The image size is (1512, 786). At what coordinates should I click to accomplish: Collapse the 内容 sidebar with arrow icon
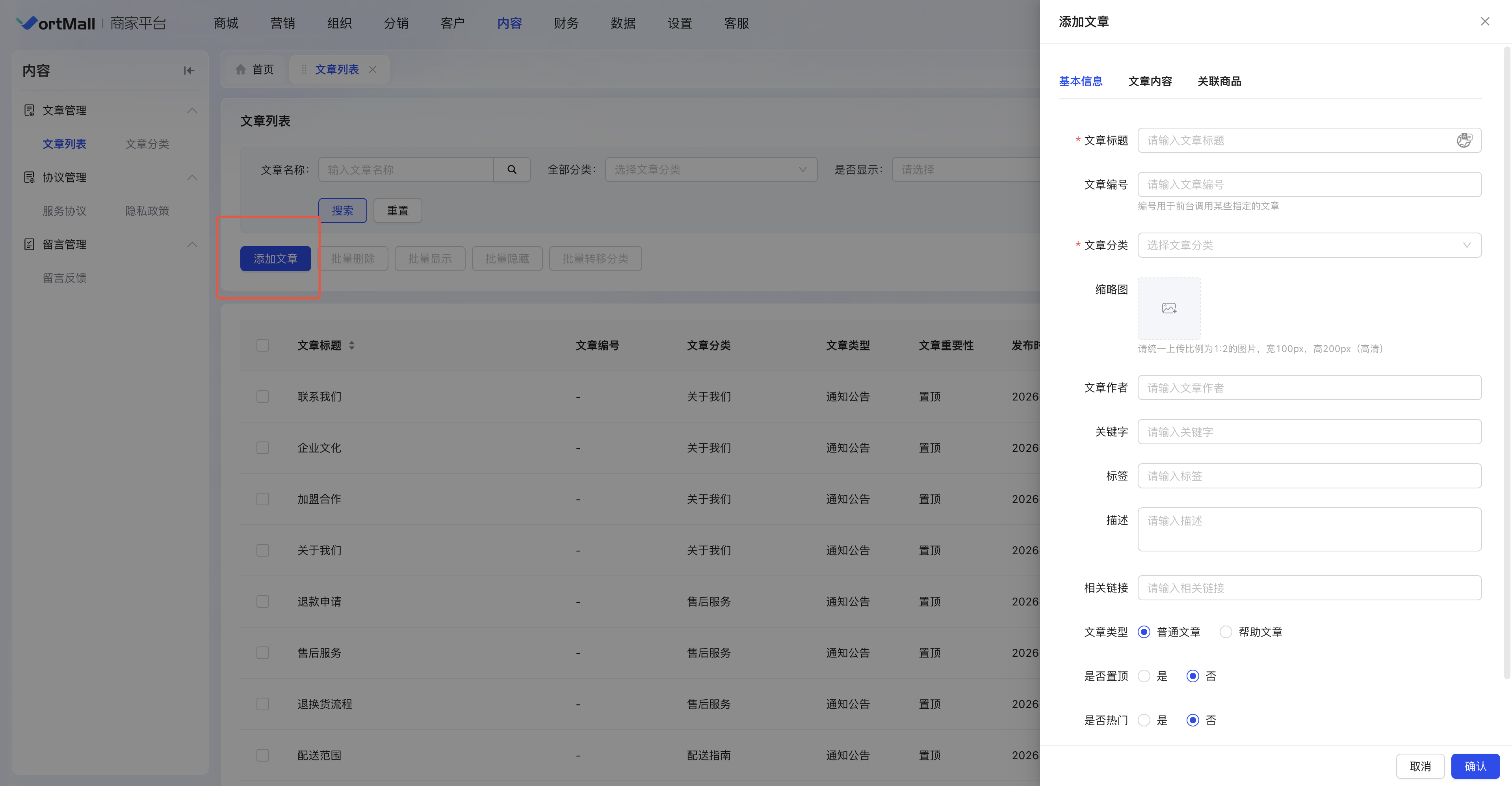[189, 71]
